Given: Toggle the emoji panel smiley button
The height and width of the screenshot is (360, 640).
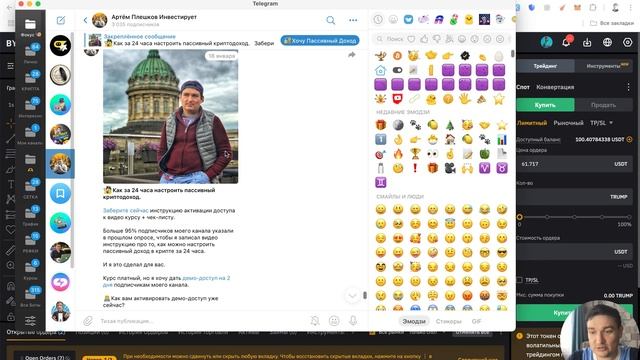Looking at the screenshot, I should pos(334,321).
